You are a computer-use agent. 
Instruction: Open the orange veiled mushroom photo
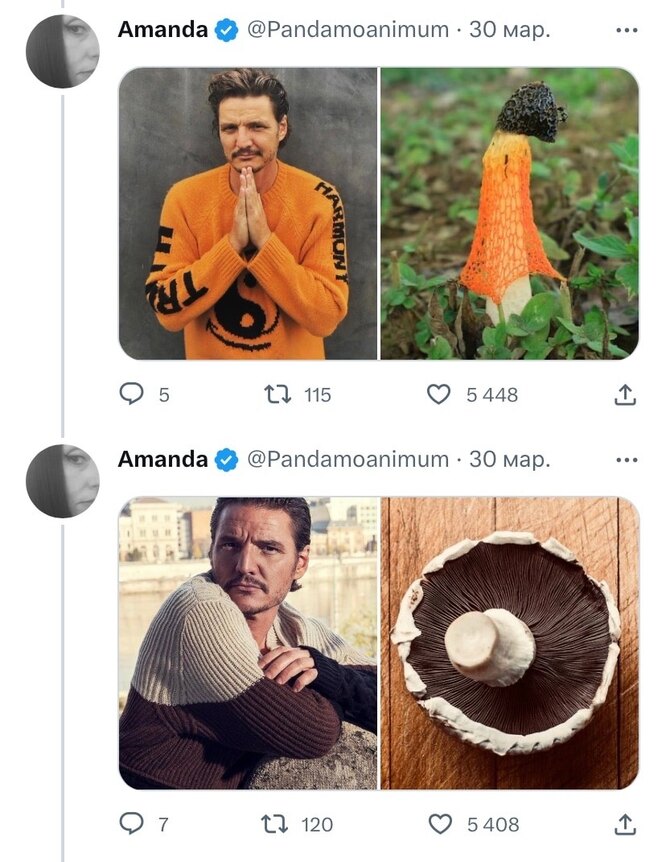(x=509, y=213)
